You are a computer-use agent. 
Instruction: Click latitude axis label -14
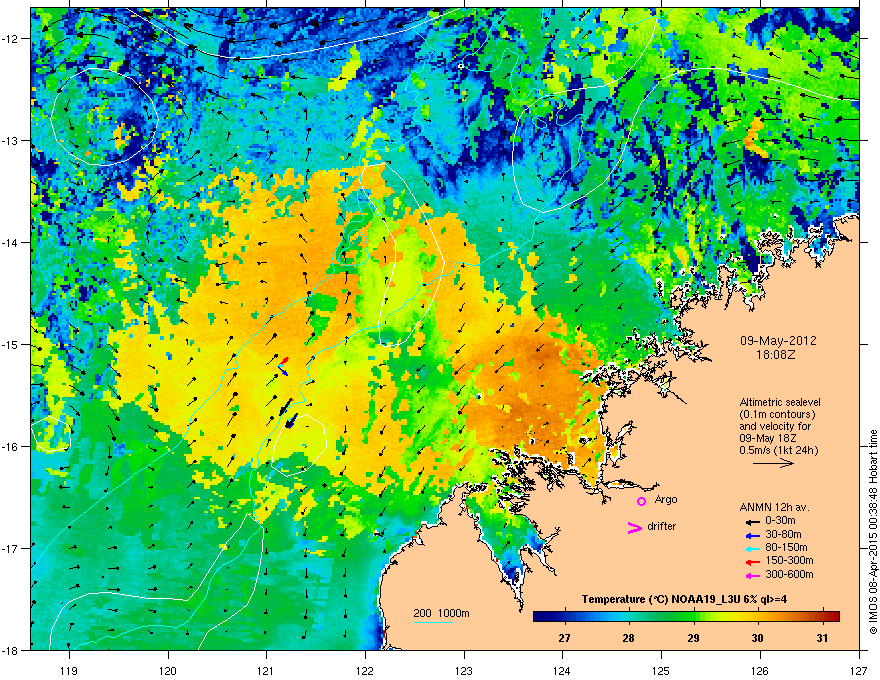[11, 242]
